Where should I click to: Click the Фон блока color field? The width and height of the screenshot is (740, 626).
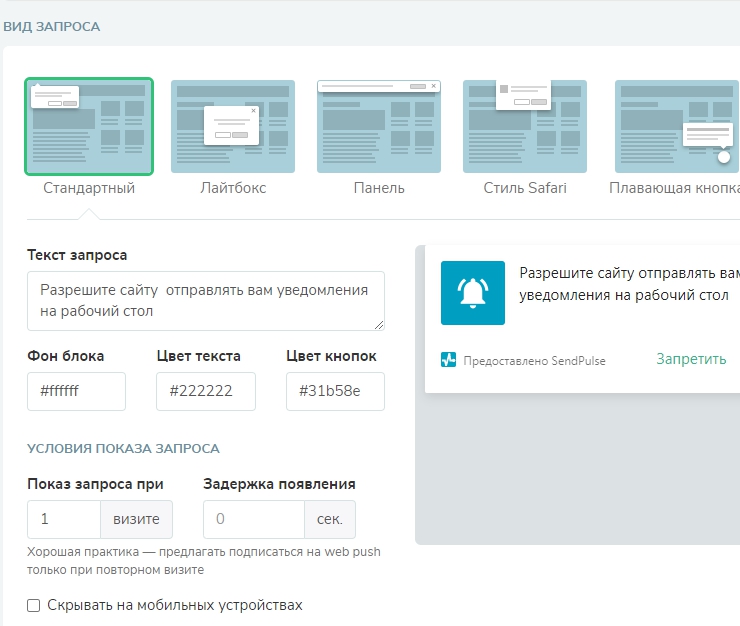click(77, 391)
